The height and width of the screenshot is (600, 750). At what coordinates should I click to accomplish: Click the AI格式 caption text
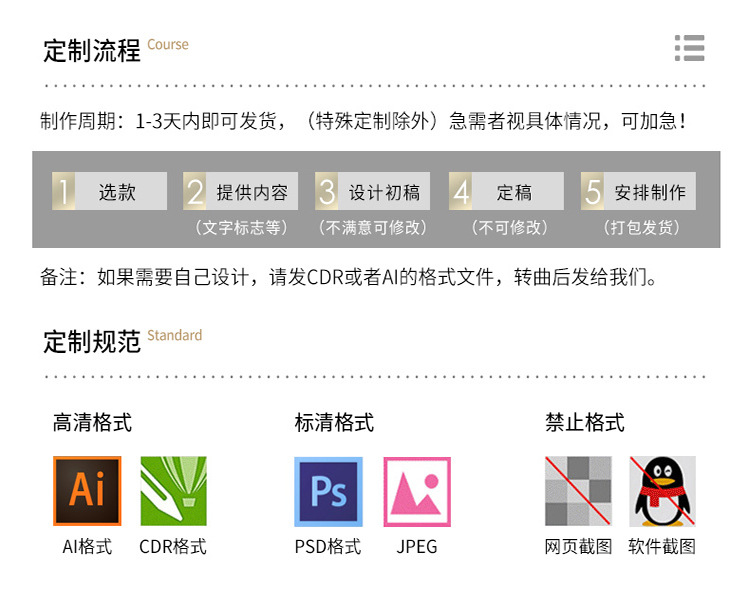click(87, 546)
